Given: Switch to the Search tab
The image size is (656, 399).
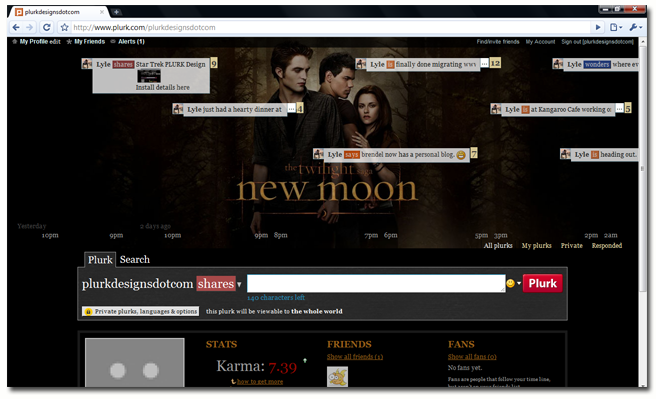Looking at the screenshot, I should tap(135, 260).
